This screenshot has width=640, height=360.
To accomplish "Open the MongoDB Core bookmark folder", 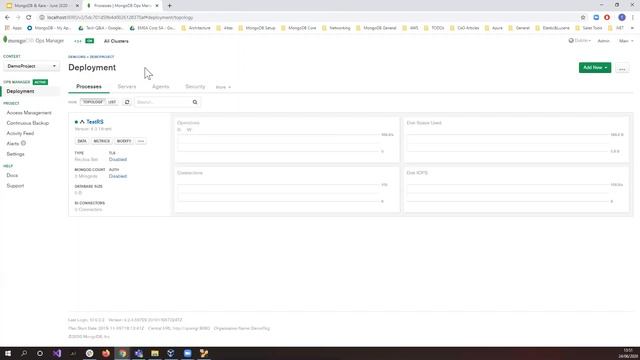I will 298,28.
